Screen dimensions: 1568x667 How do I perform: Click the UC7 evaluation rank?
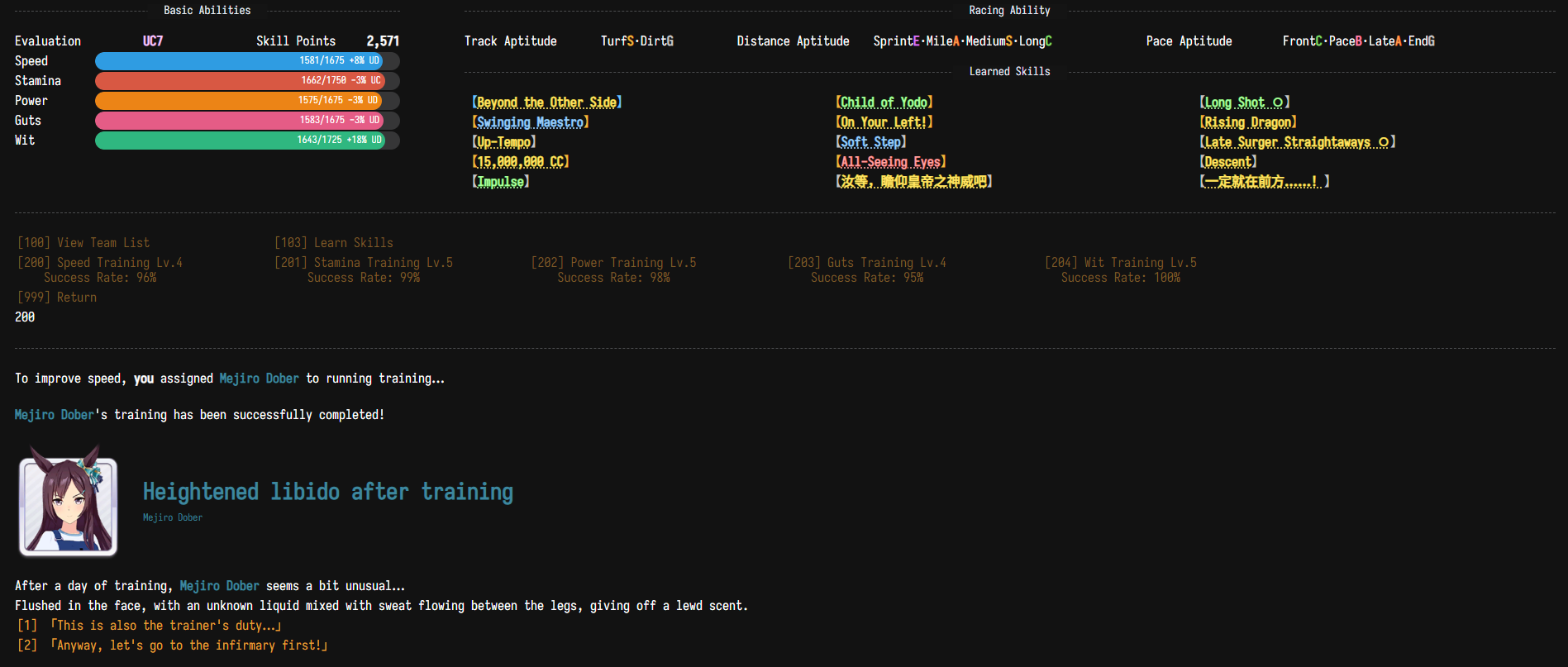point(153,41)
